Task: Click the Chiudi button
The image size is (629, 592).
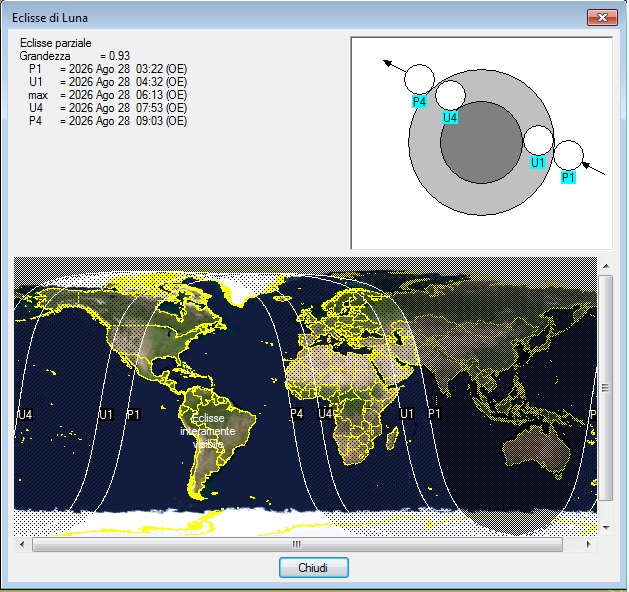Action: 314,567
